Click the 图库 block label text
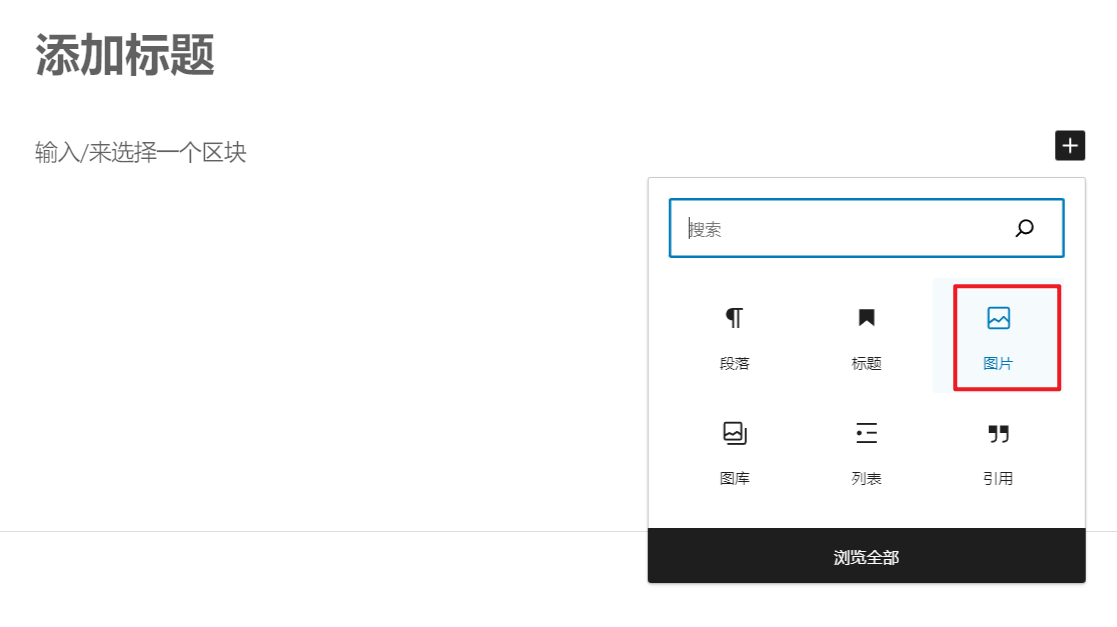Image resolution: width=1117 pixels, height=627 pixels. pos(734,479)
